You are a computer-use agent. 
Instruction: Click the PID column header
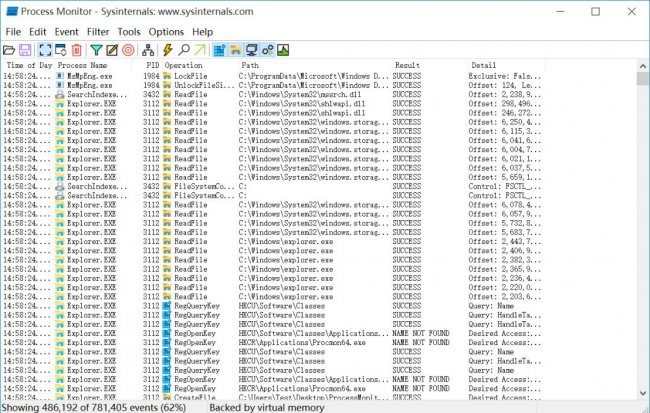point(147,65)
